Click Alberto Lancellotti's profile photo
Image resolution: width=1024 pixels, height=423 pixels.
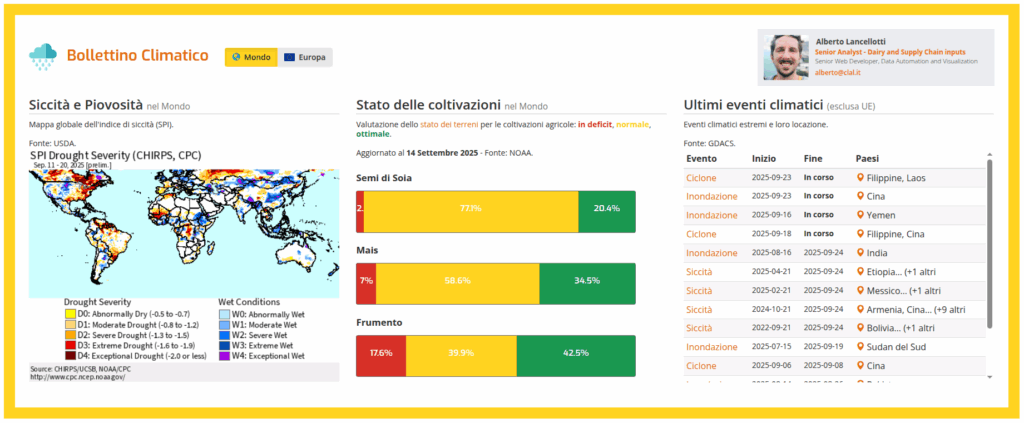786,56
